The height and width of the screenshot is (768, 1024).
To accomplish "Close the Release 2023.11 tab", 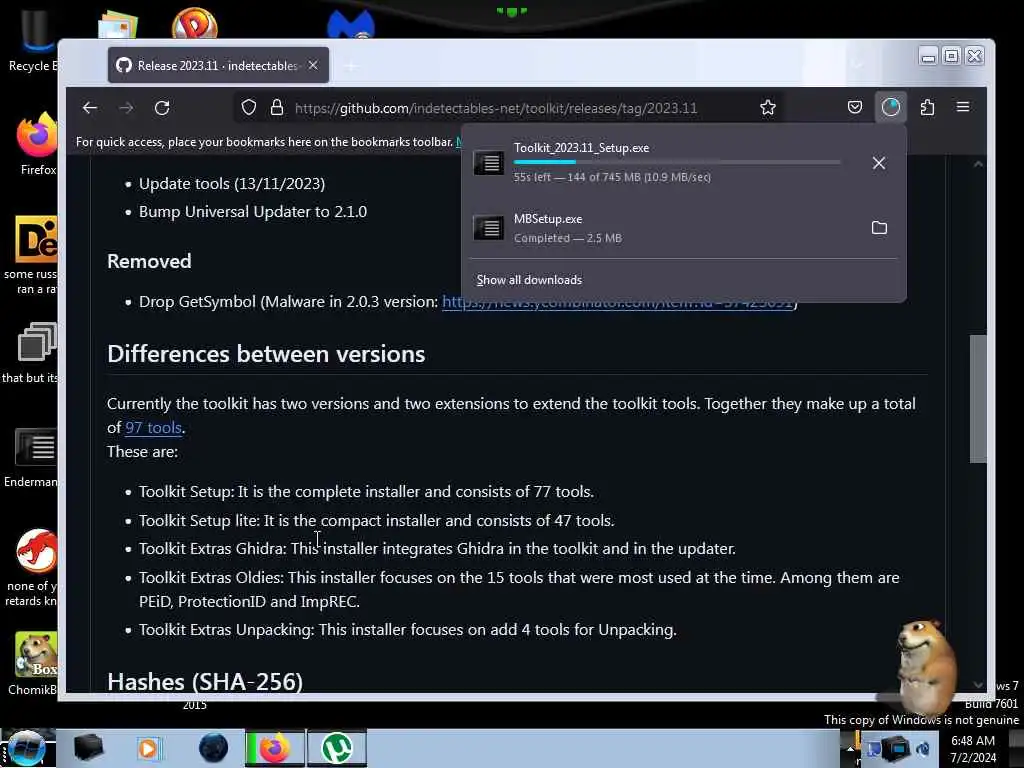I will (313, 65).
